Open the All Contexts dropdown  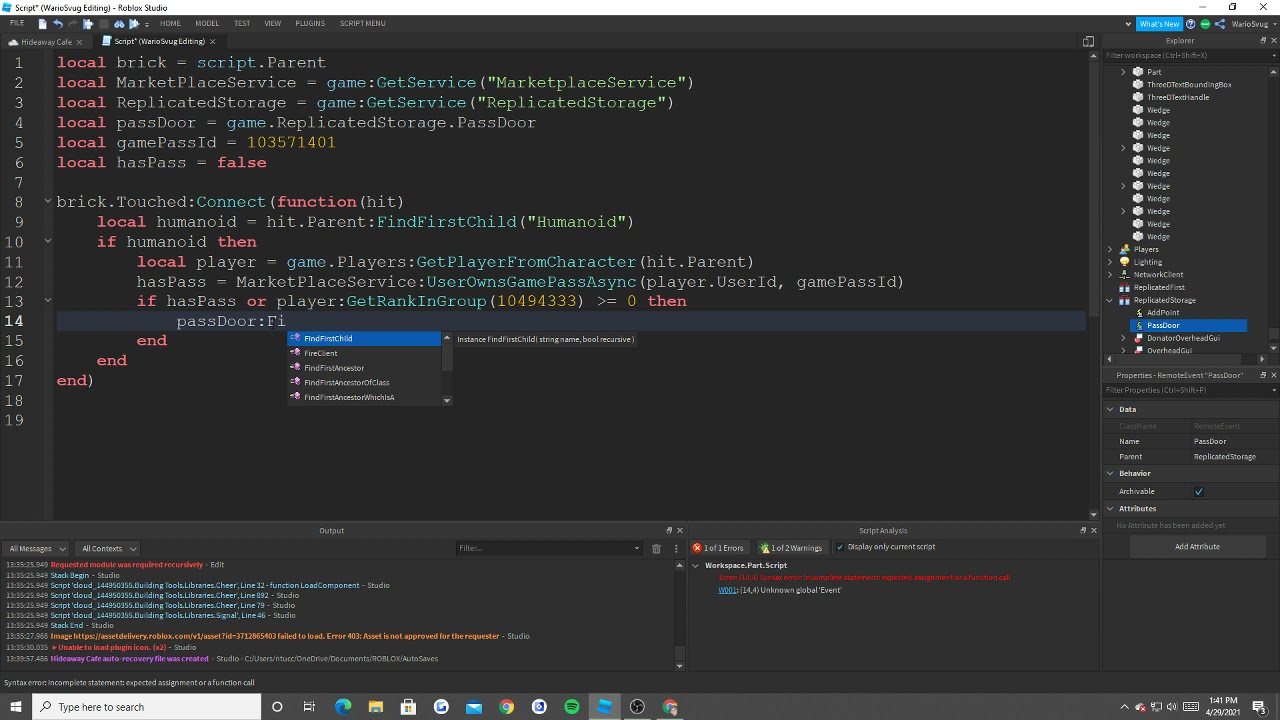108,548
